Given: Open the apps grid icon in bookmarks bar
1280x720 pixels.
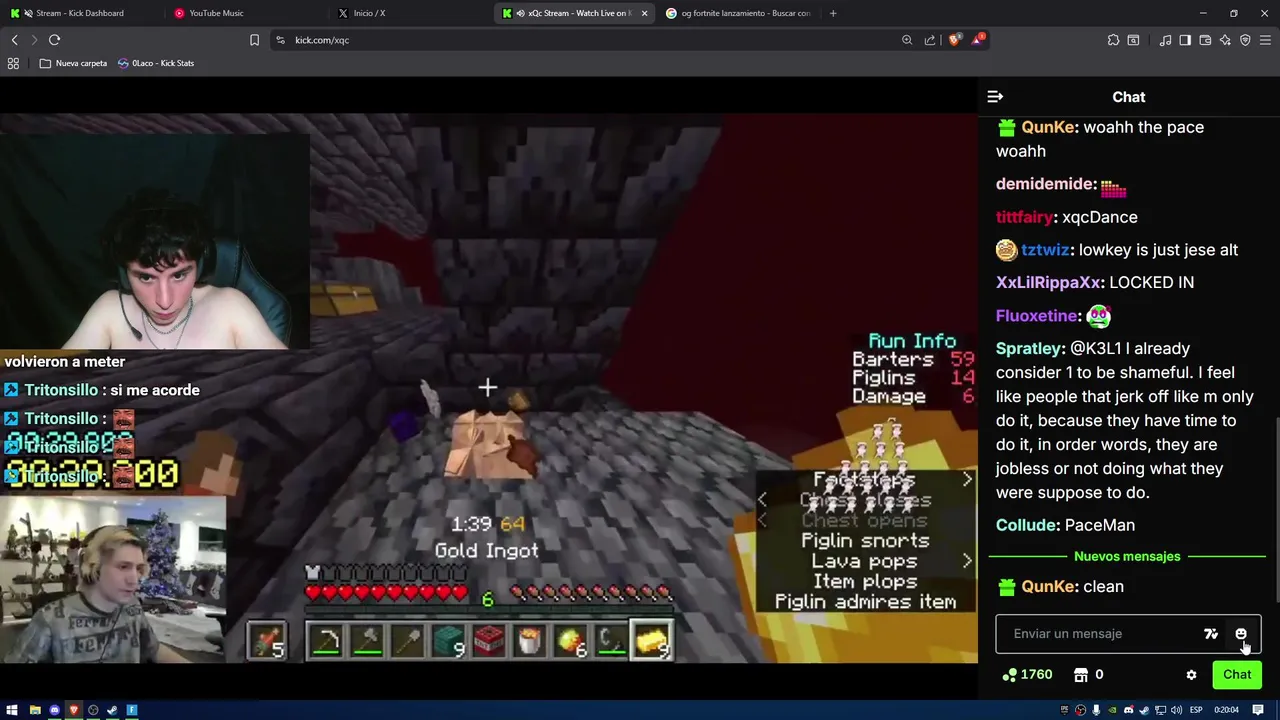Looking at the screenshot, I should (x=13, y=63).
